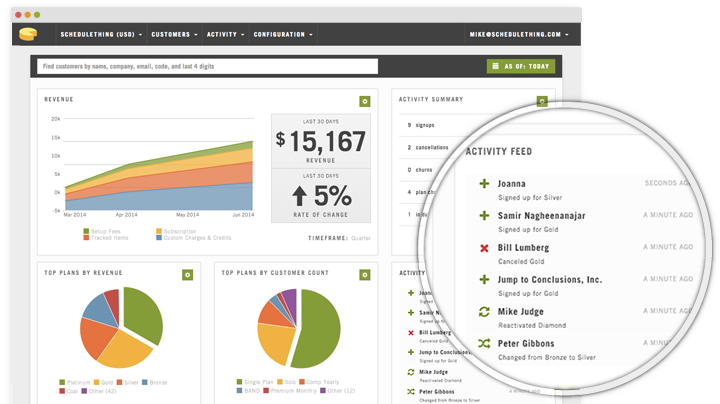Click the Platinum legend swatch
The width and height of the screenshot is (720, 404).
62,382
